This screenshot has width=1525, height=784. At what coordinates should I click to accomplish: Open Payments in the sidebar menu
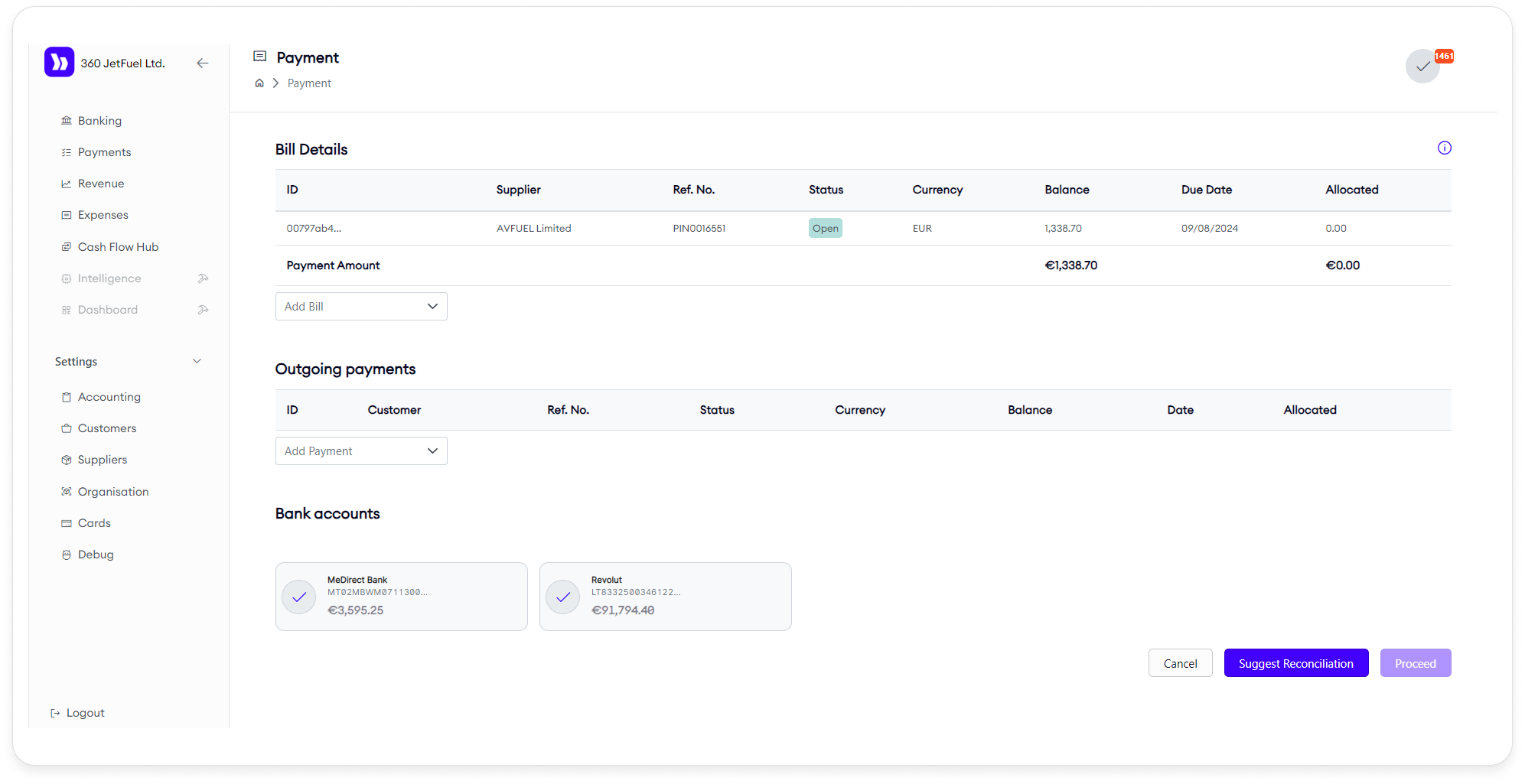click(104, 152)
